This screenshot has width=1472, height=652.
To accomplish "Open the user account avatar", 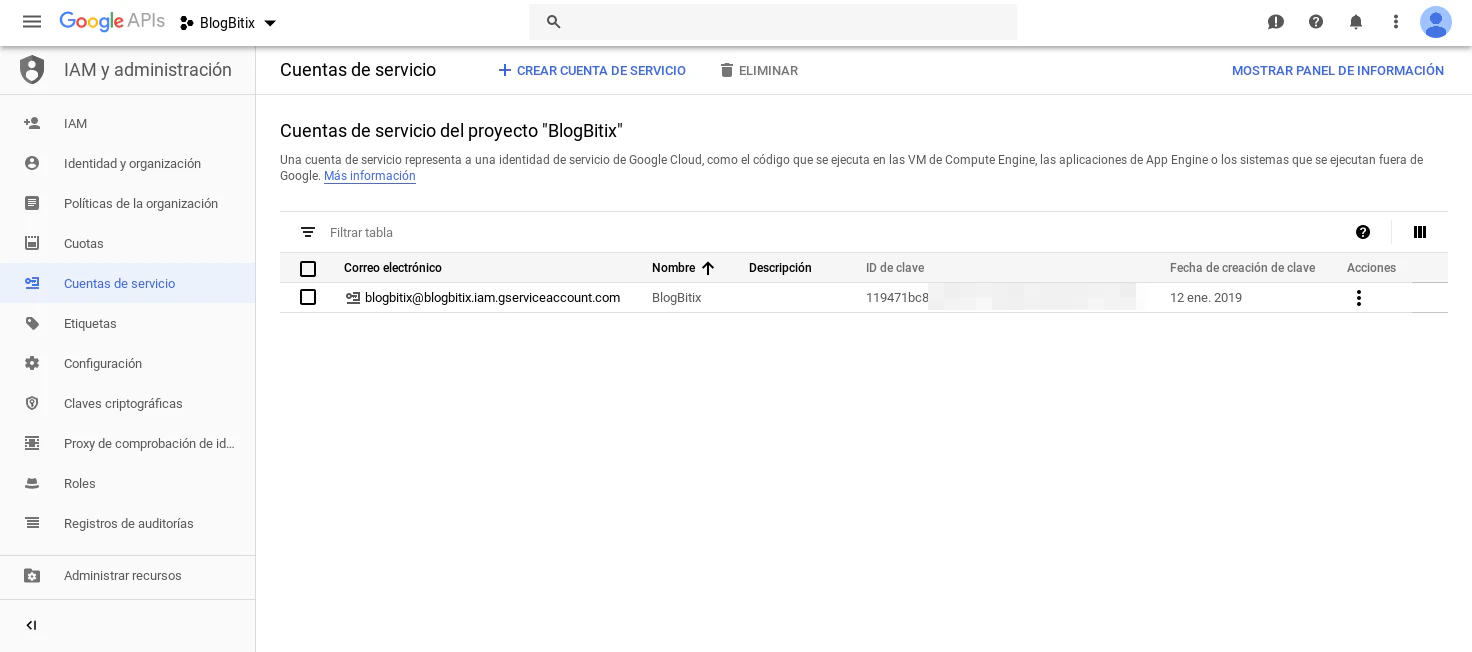I will tap(1435, 22).
